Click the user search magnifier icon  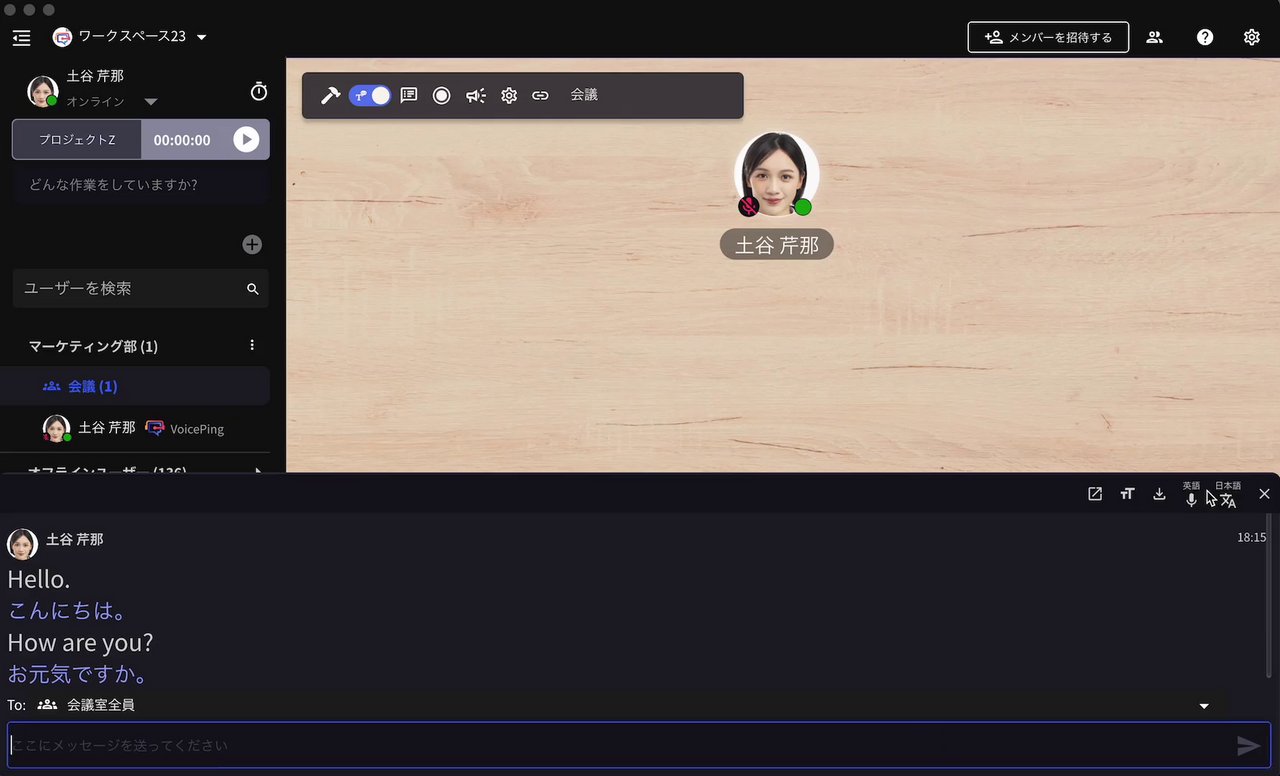(x=253, y=289)
